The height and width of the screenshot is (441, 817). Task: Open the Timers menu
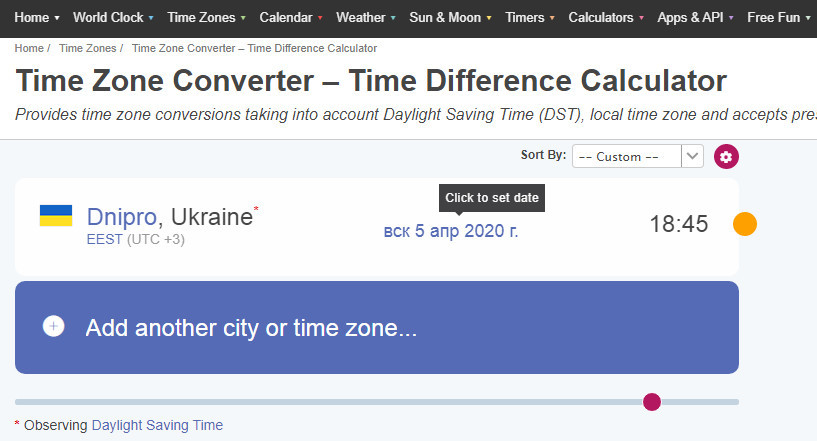point(529,17)
